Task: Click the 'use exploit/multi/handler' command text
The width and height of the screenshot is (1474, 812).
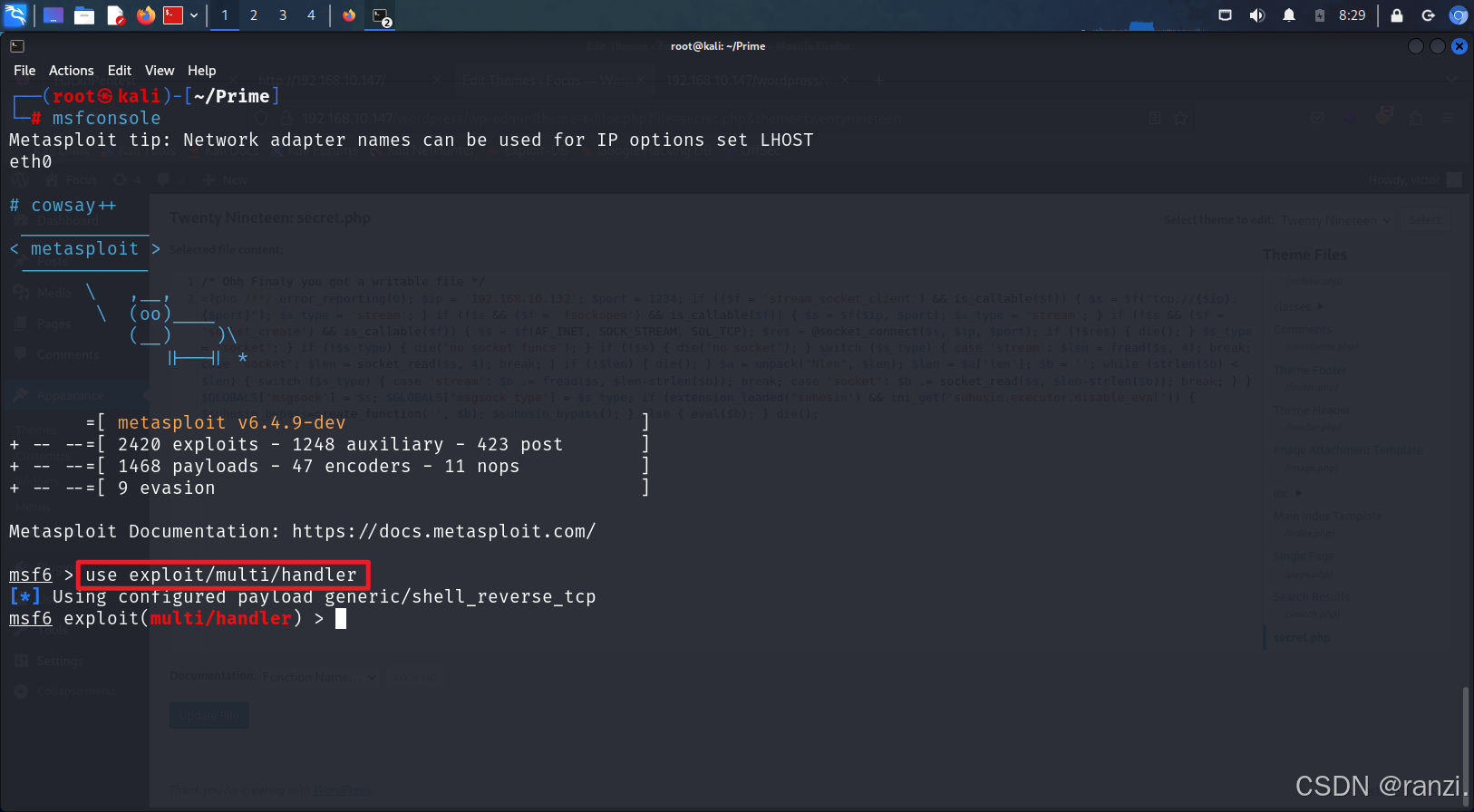Action: 221,575
